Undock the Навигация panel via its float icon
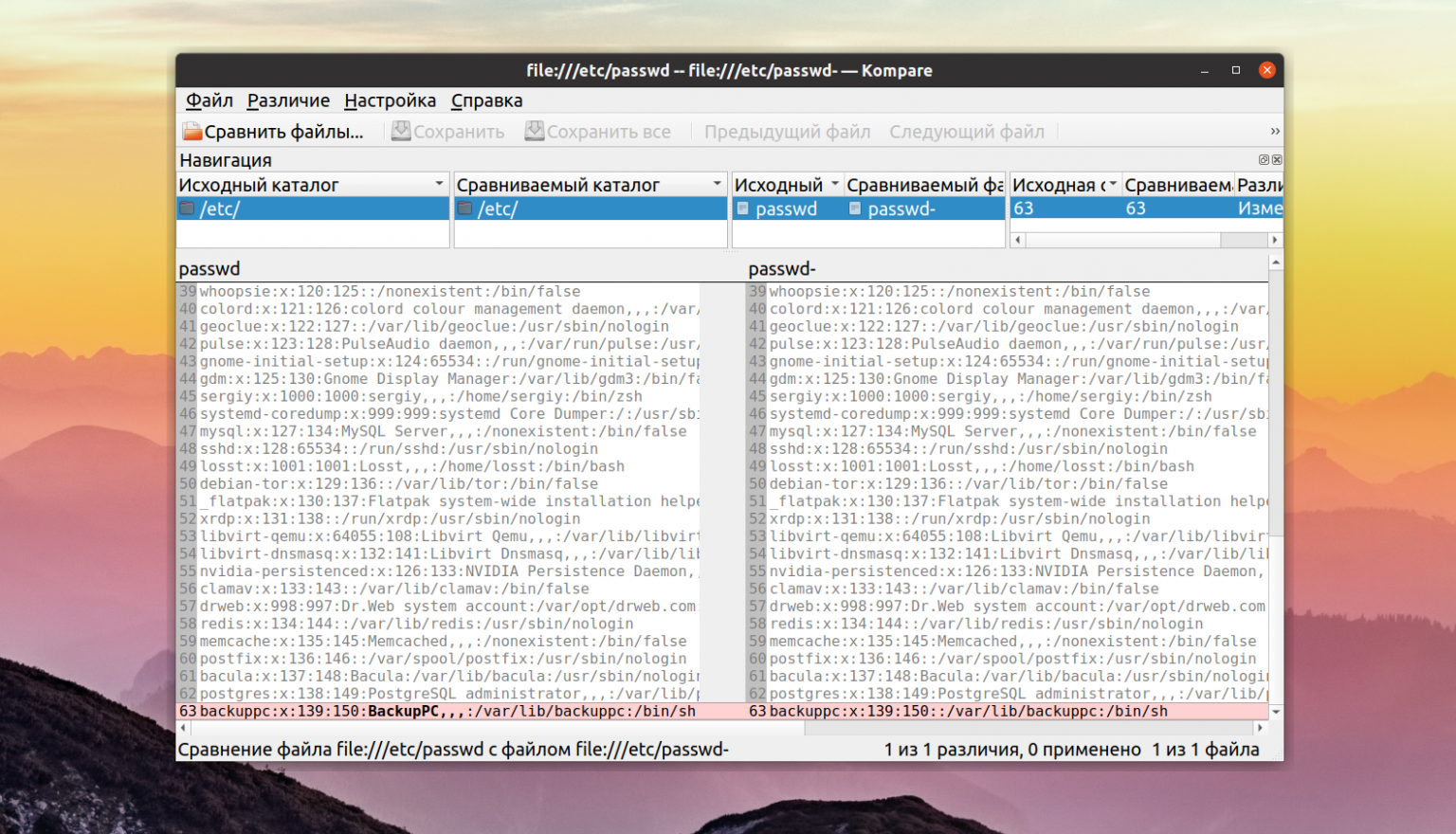1456x834 pixels. tap(1264, 159)
